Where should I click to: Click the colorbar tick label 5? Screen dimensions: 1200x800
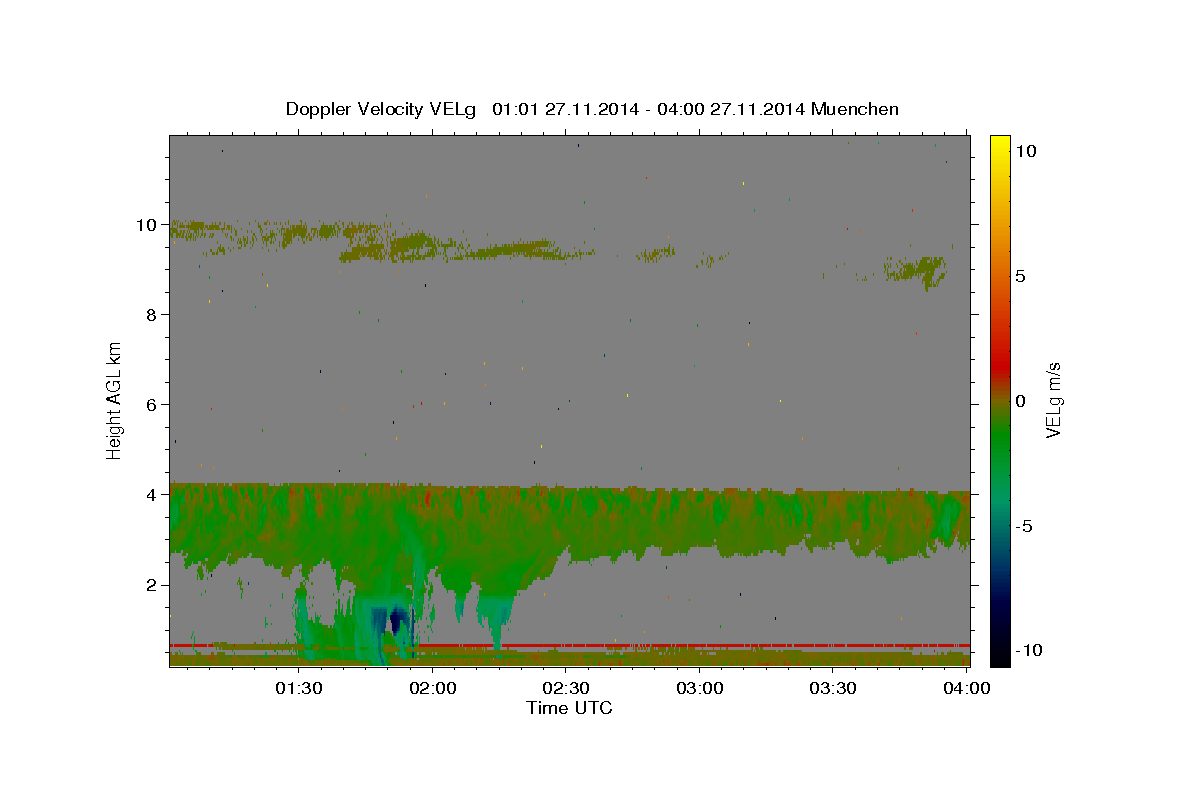1020,276
